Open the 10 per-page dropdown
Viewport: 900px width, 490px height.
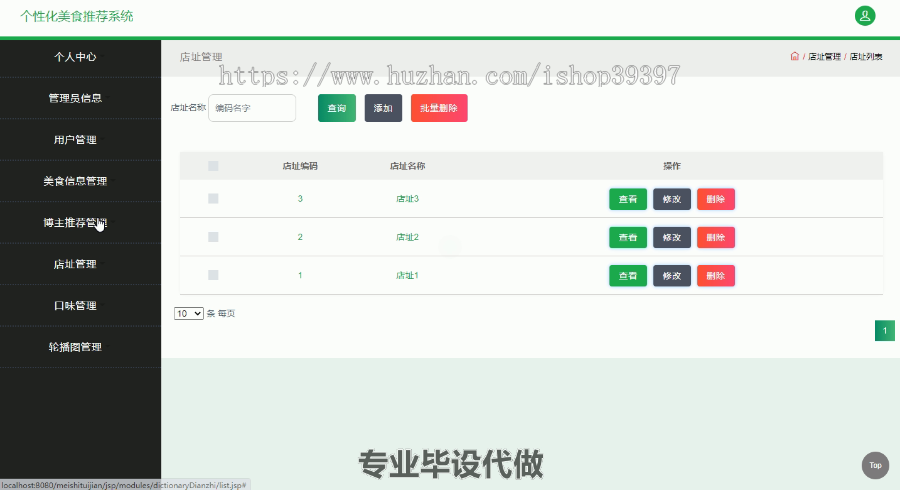coord(189,313)
